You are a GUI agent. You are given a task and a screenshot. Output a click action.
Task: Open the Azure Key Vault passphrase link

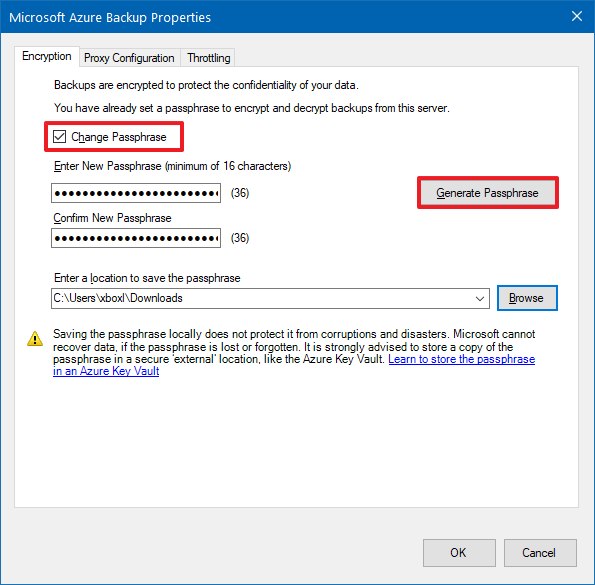coord(461,359)
